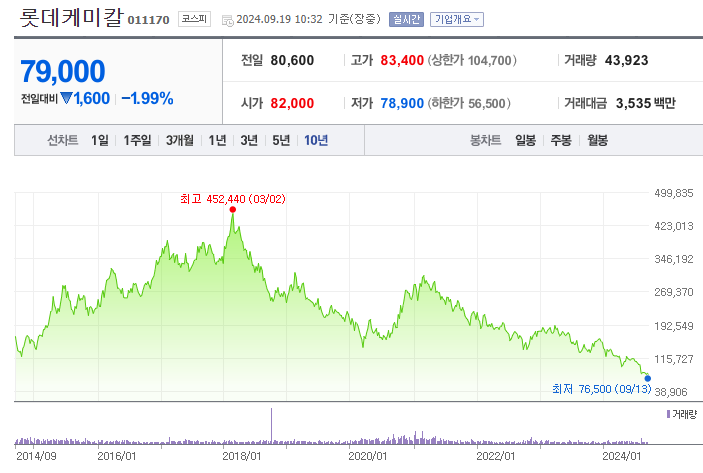This screenshot has width=703, height=473.
Task: Show the 5년 line chart
Action: 281,140
